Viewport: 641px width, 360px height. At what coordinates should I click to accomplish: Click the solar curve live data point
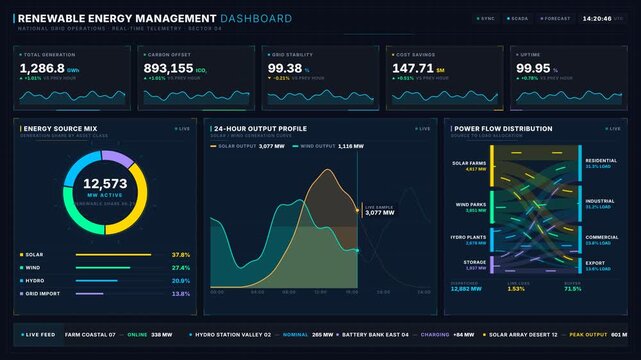(x=357, y=210)
